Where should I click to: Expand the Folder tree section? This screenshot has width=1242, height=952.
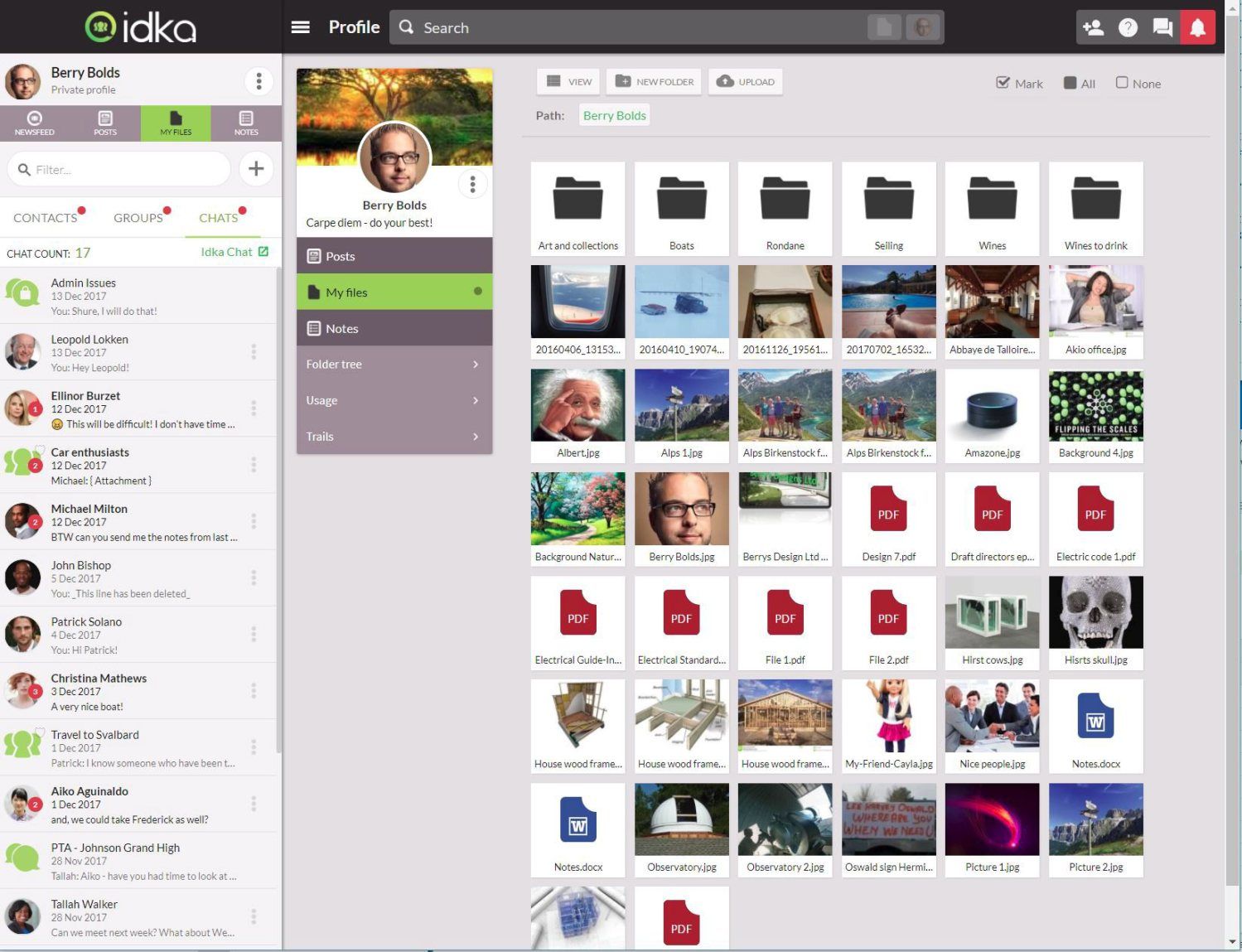(x=394, y=365)
